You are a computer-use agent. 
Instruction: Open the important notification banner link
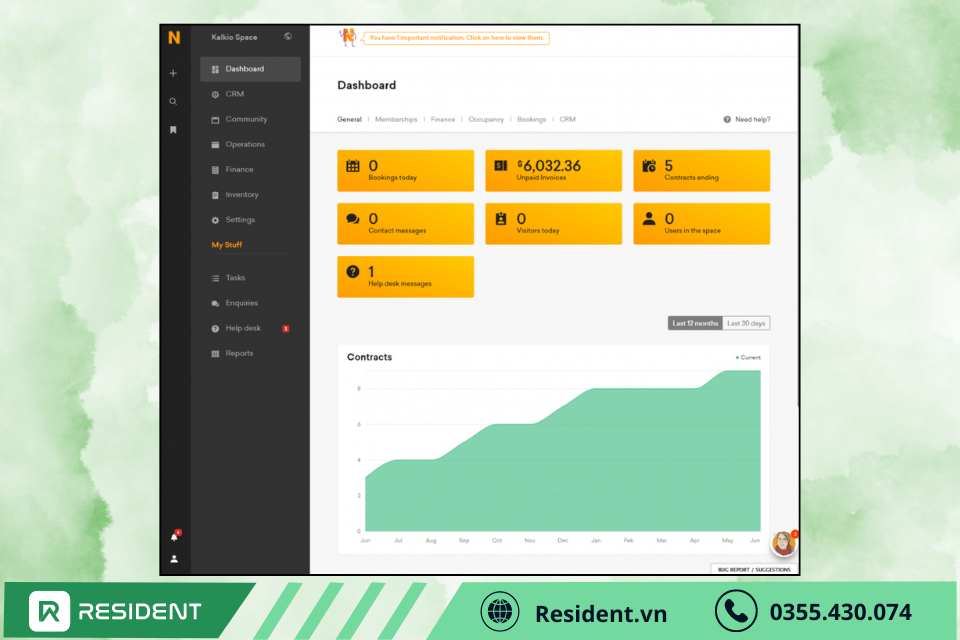(x=456, y=38)
